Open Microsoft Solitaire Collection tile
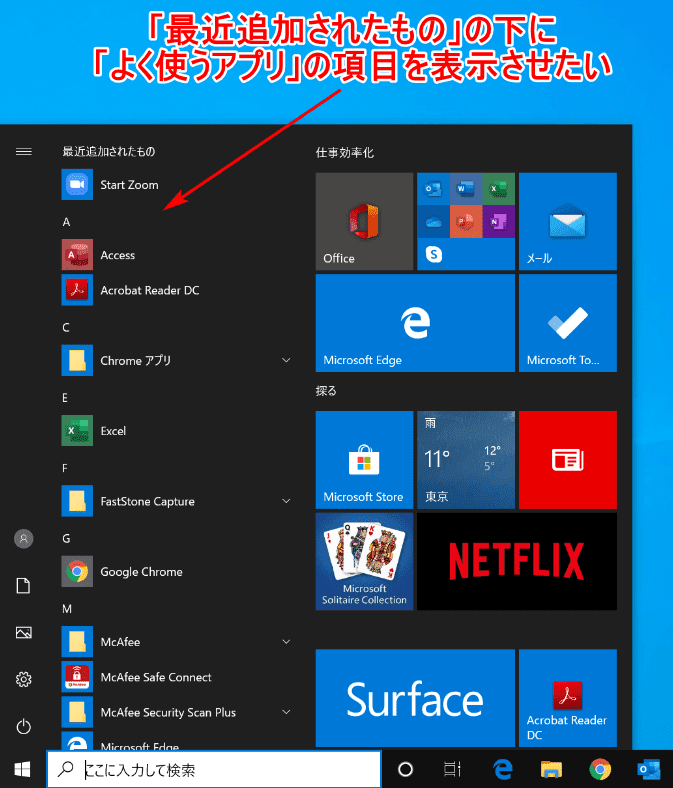Image resolution: width=673 pixels, height=788 pixels. point(364,561)
